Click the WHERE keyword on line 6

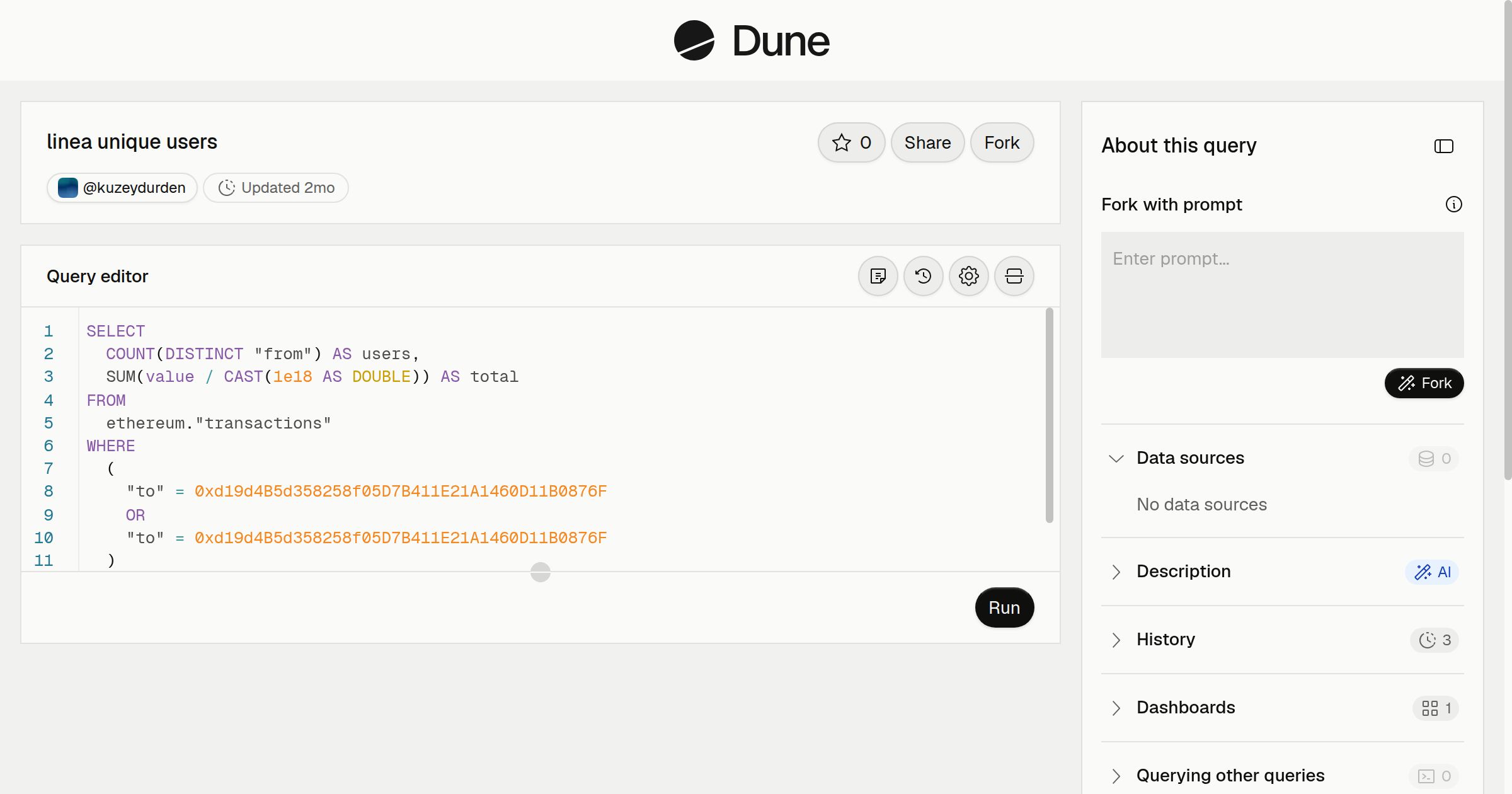tap(111, 446)
